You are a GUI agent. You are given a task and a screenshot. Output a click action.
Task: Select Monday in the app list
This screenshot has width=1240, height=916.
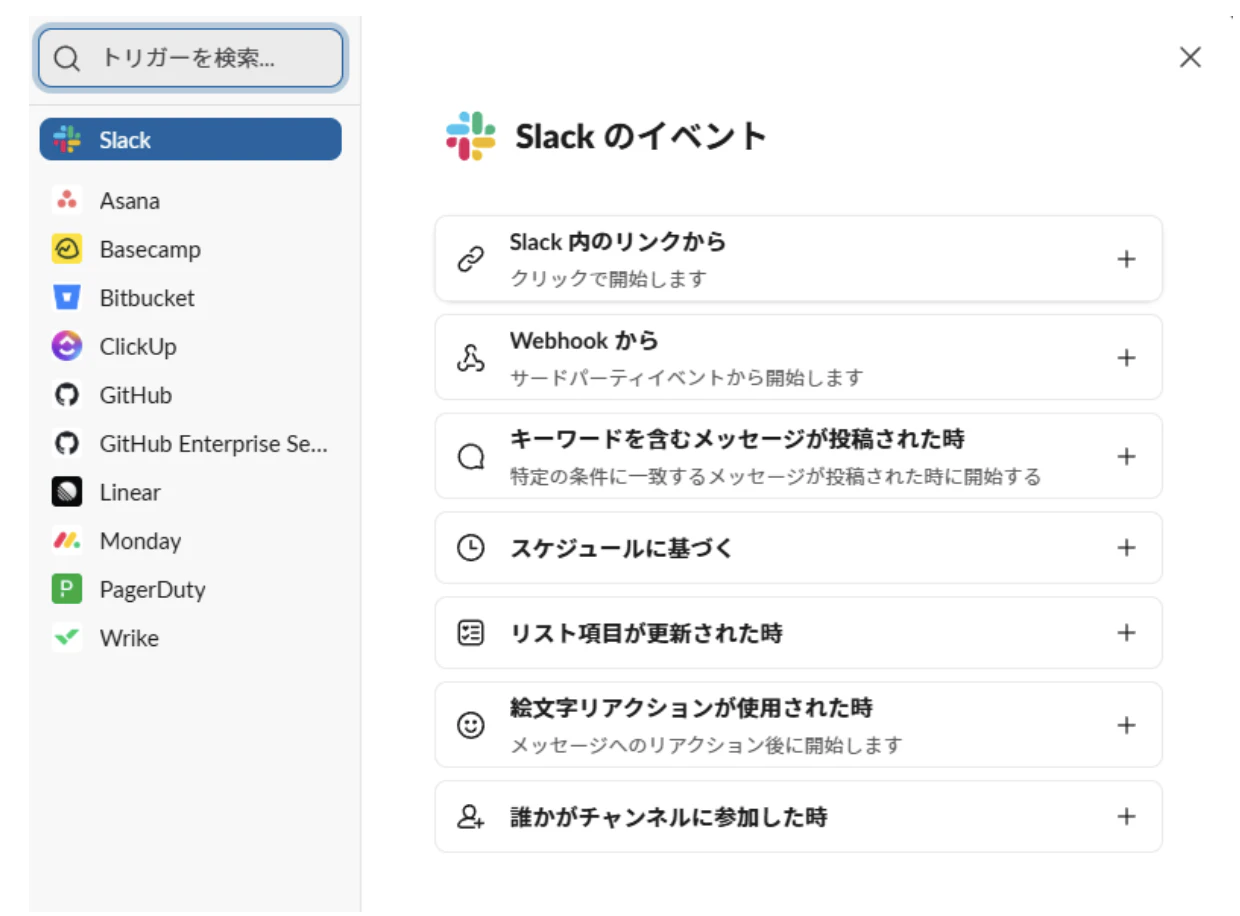(x=190, y=541)
